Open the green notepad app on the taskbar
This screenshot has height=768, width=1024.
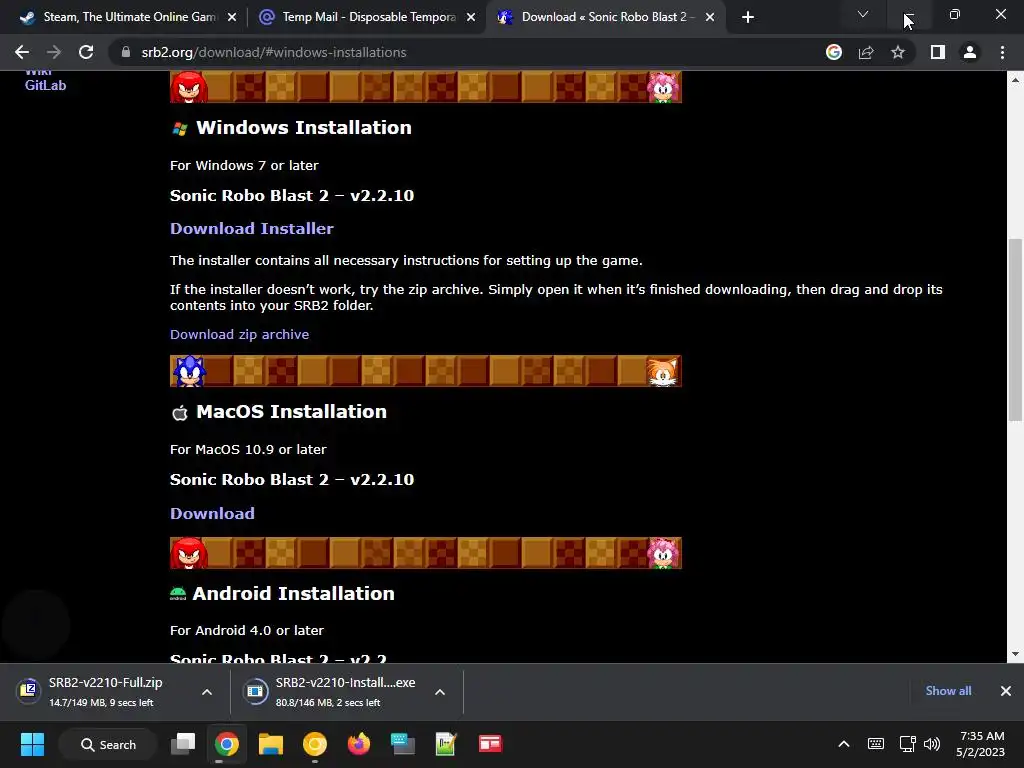[x=446, y=744]
